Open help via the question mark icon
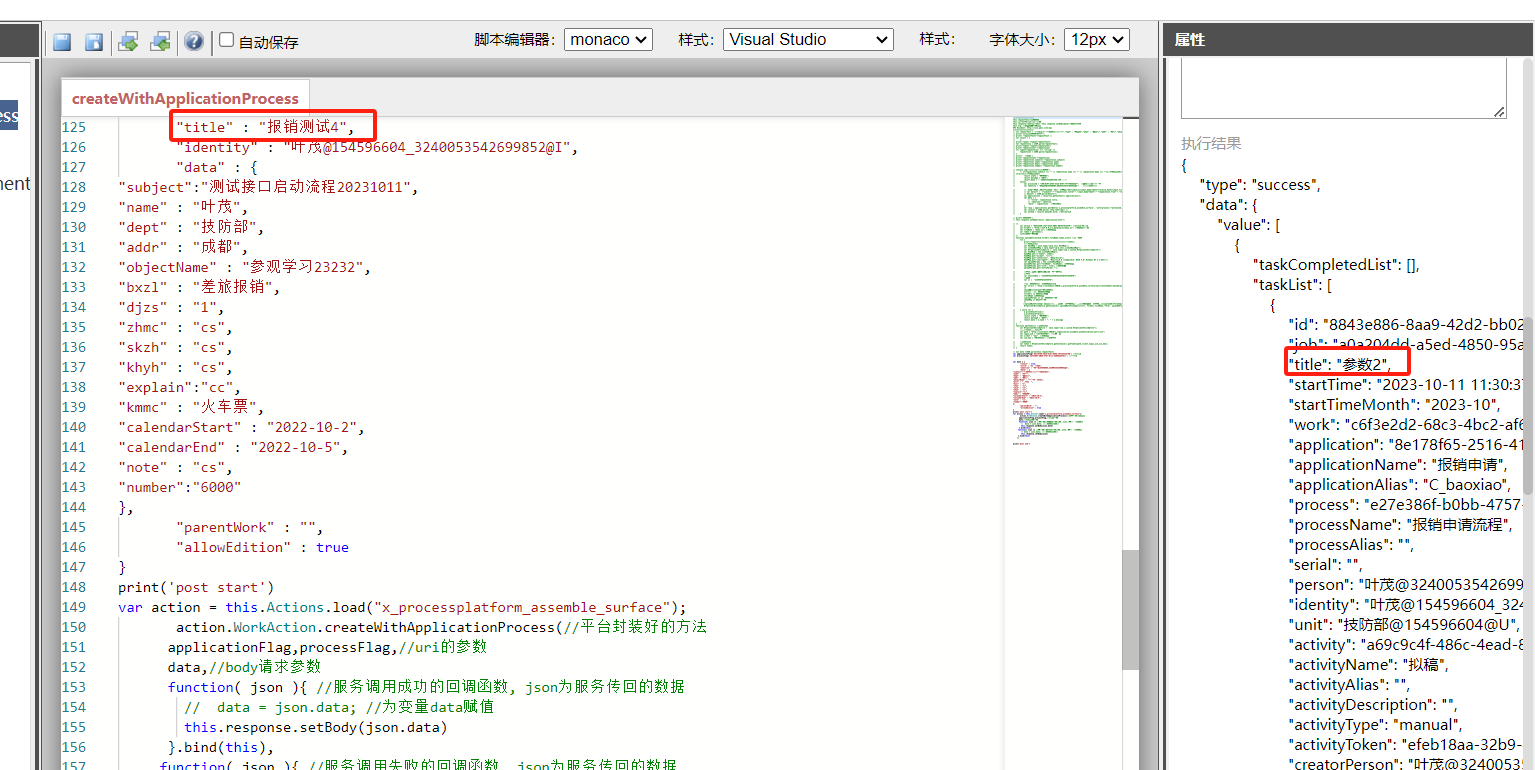Screen dimensions: 1535x770 pyautogui.click(x=194, y=41)
